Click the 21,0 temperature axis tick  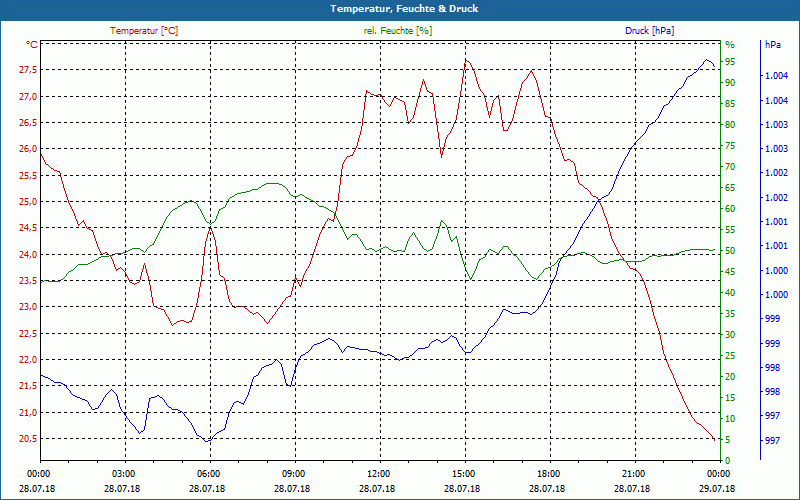pos(28,412)
